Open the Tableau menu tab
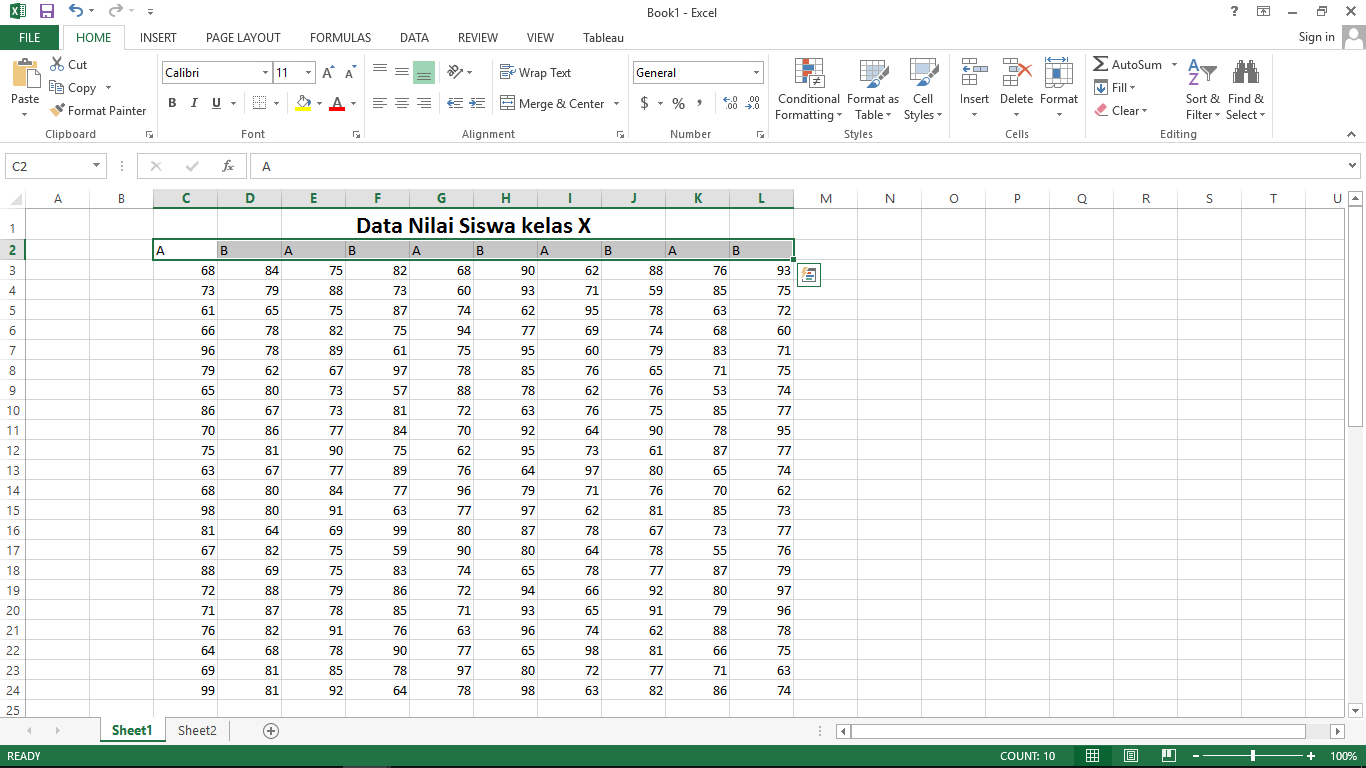 tap(602, 38)
